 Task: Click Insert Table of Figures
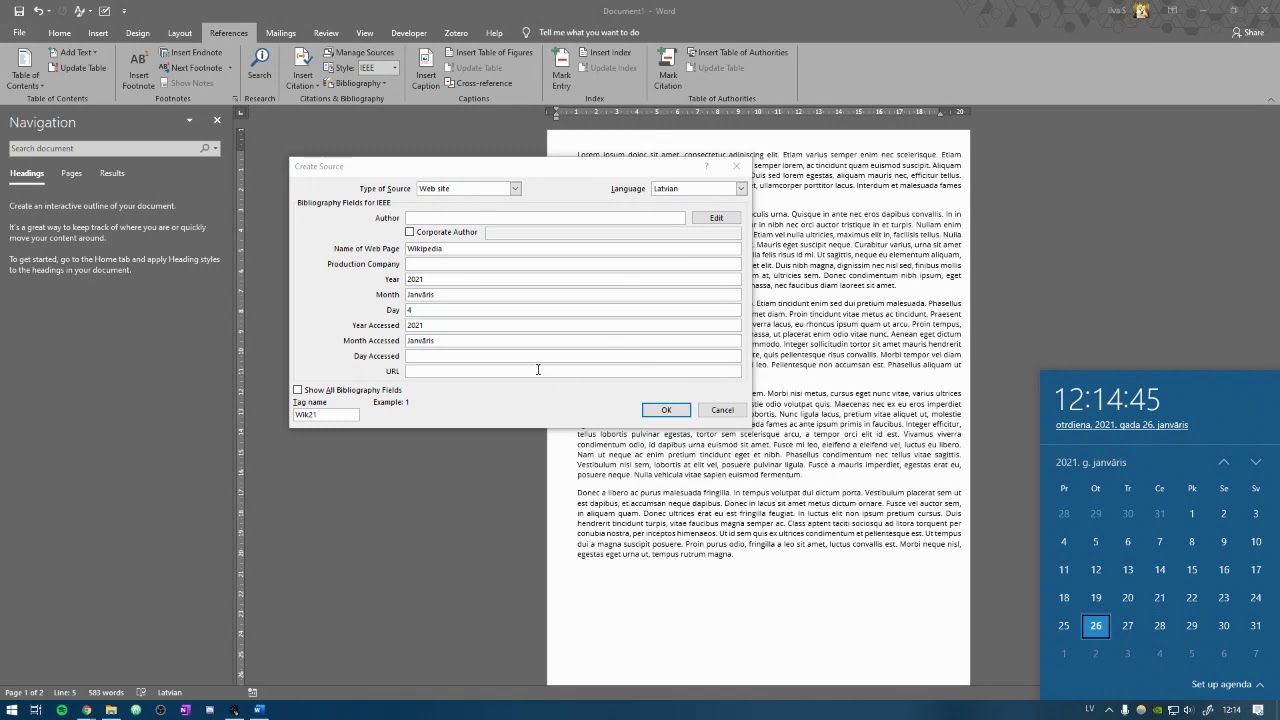pos(489,52)
